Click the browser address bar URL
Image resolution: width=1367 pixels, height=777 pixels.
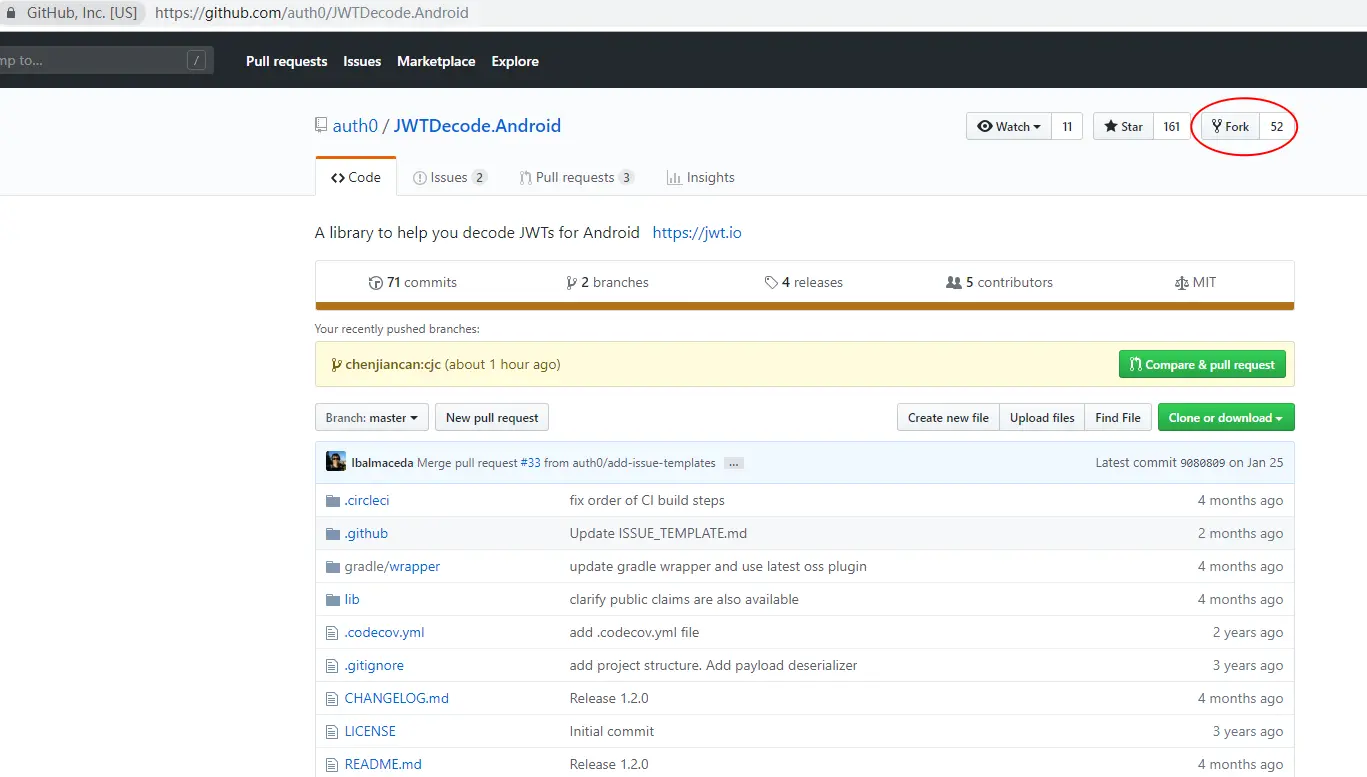tap(312, 14)
